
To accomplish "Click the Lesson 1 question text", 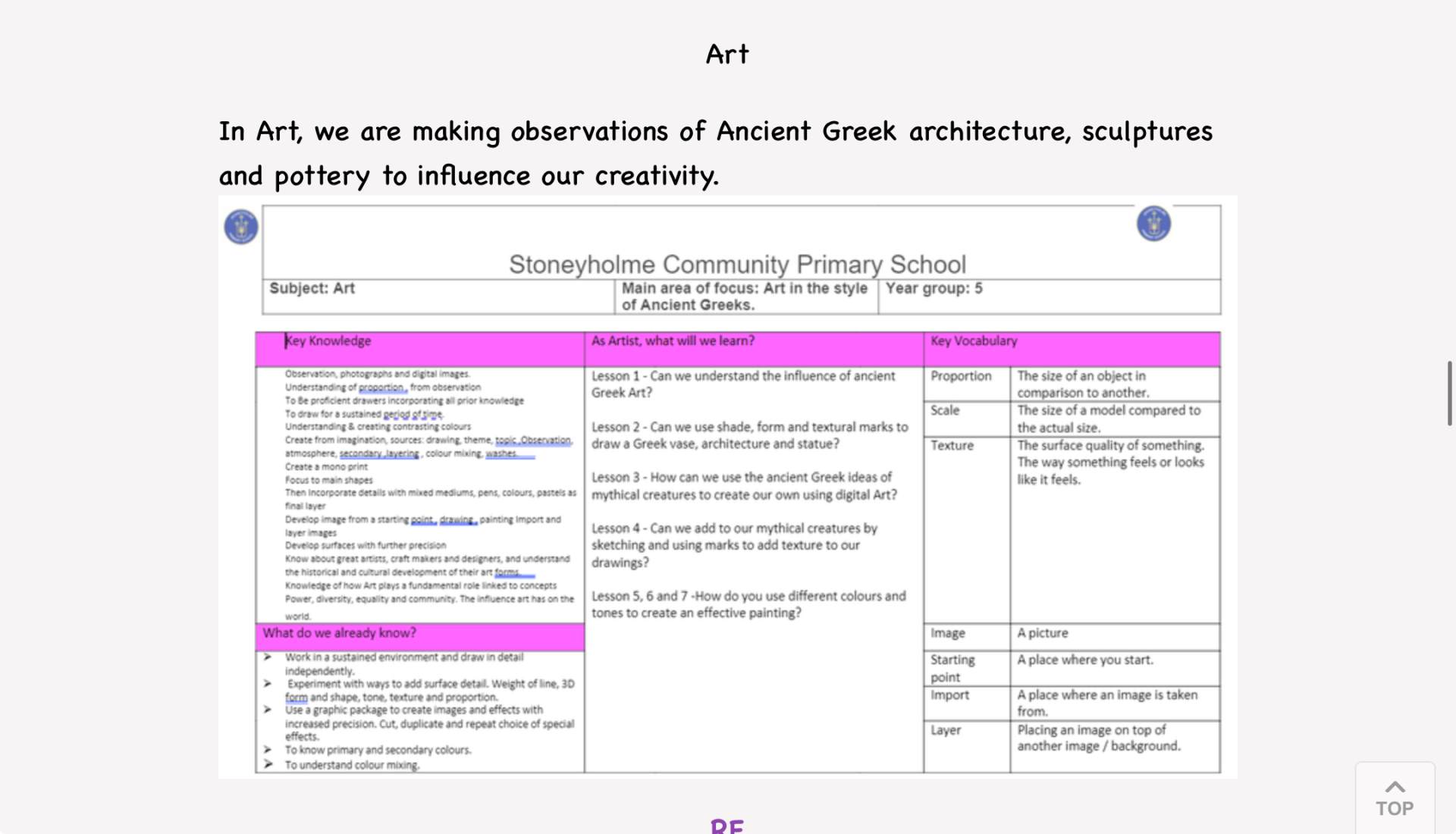I will point(743,384).
